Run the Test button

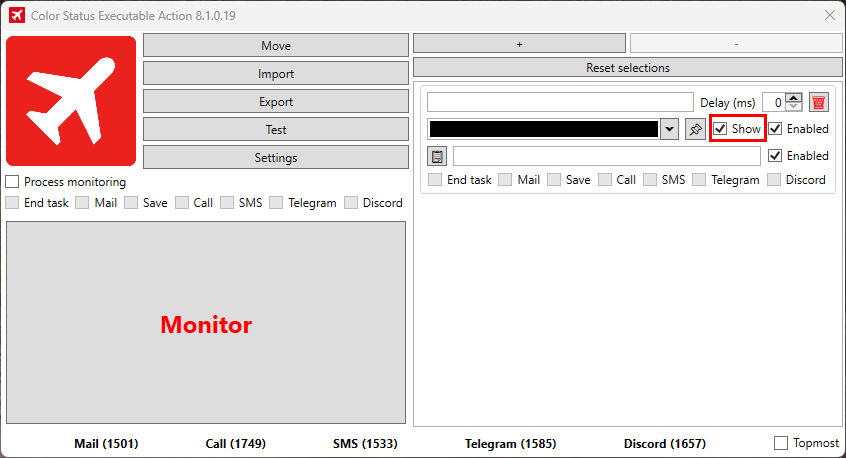276,129
